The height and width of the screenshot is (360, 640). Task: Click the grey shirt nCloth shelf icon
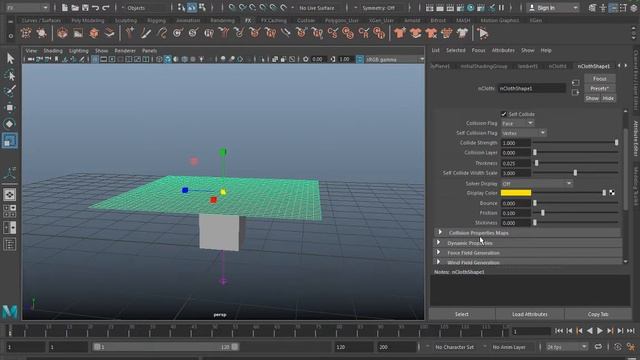(462, 33)
